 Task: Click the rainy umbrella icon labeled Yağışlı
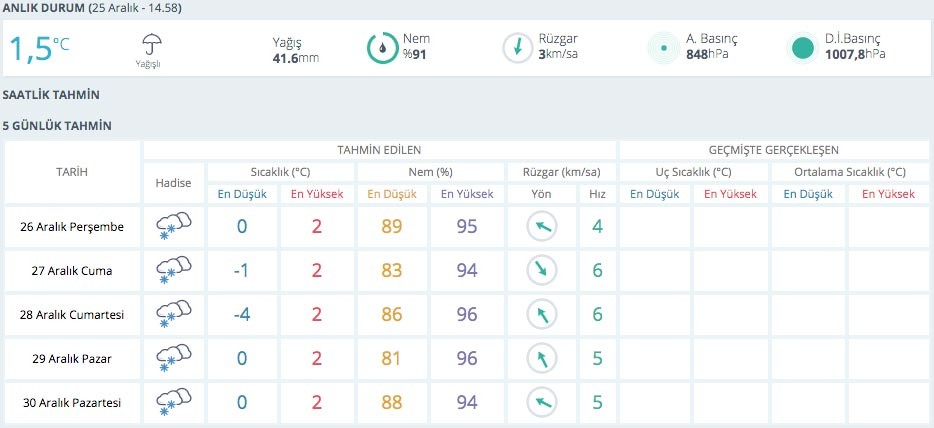pos(152,44)
